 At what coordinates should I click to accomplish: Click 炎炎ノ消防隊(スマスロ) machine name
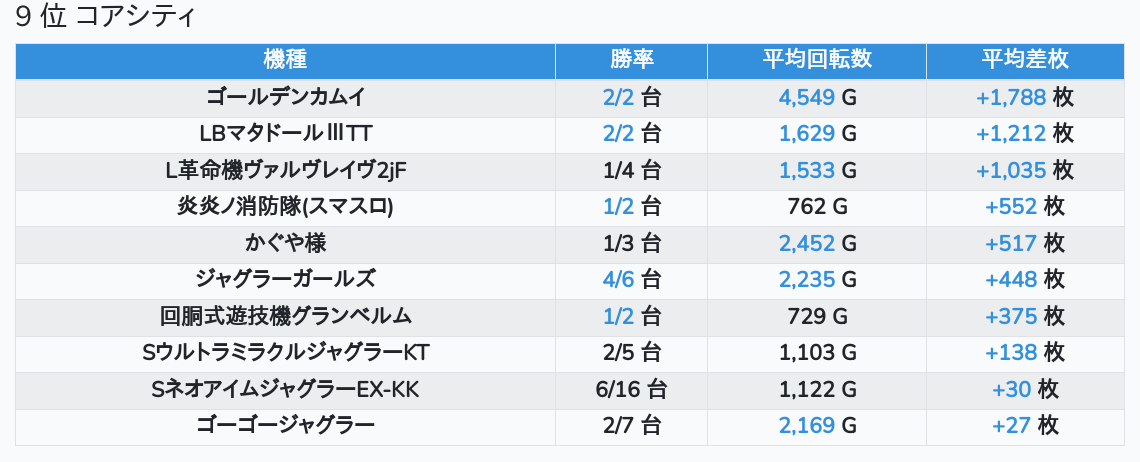tap(285, 207)
